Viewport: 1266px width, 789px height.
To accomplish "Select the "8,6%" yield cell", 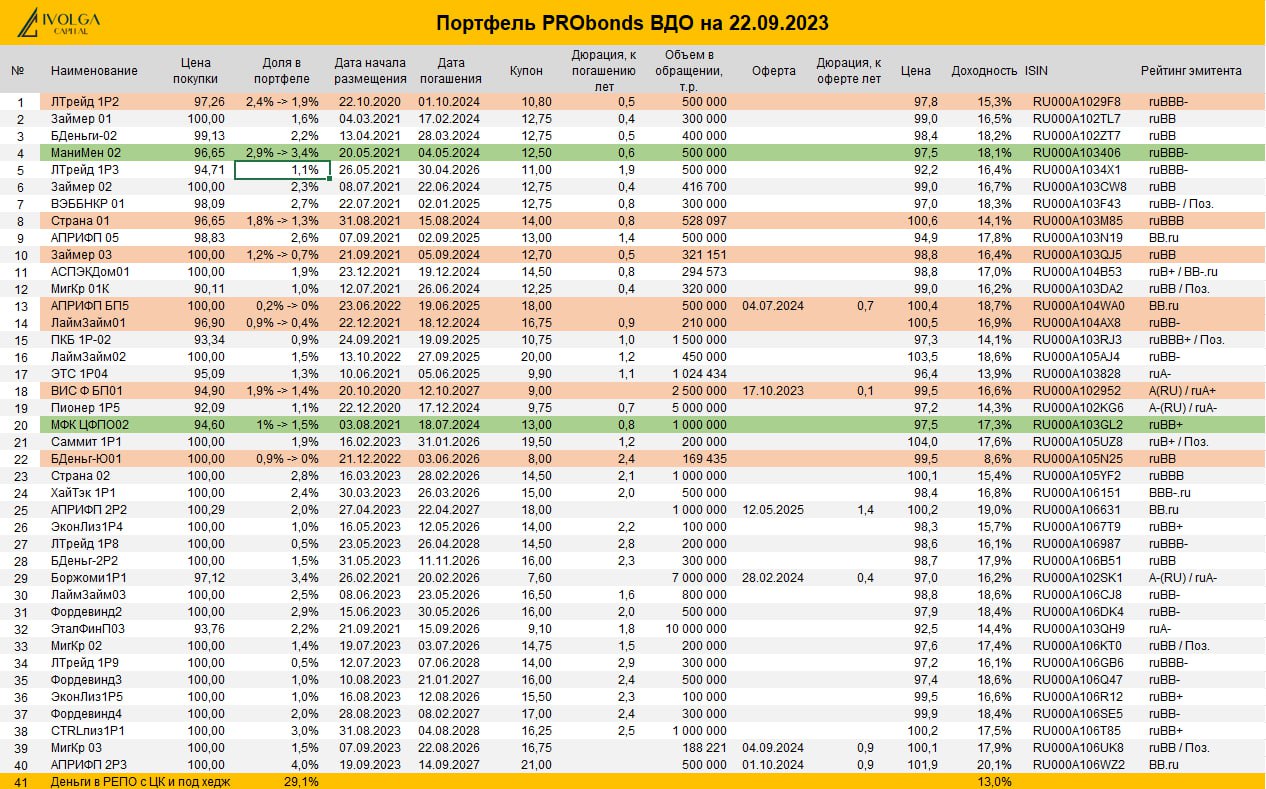I will pyautogui.click(x=998, y=459).
